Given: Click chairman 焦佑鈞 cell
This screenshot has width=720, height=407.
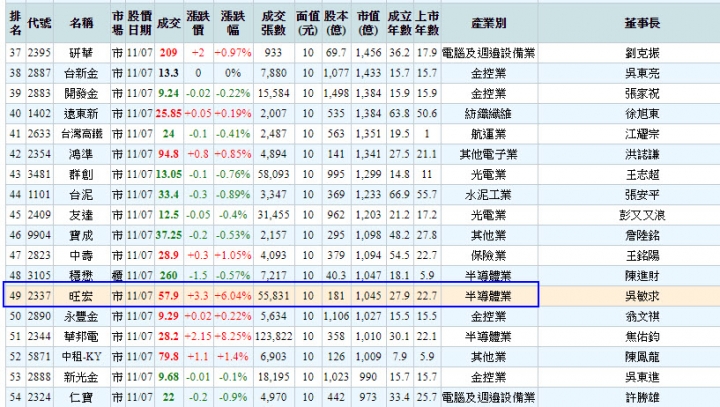Looking at the screenshot, I should (642, 336).
